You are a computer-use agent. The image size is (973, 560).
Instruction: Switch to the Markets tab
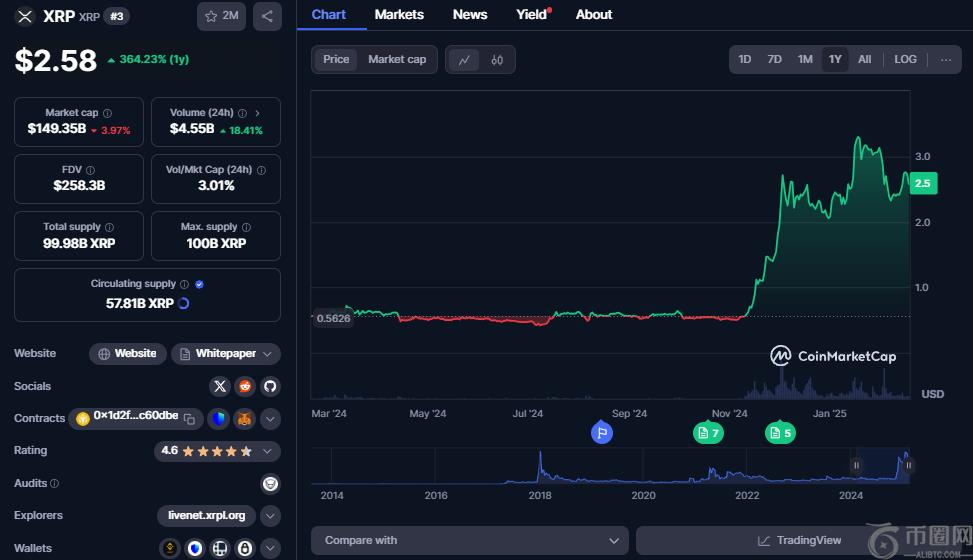[399, 15]
